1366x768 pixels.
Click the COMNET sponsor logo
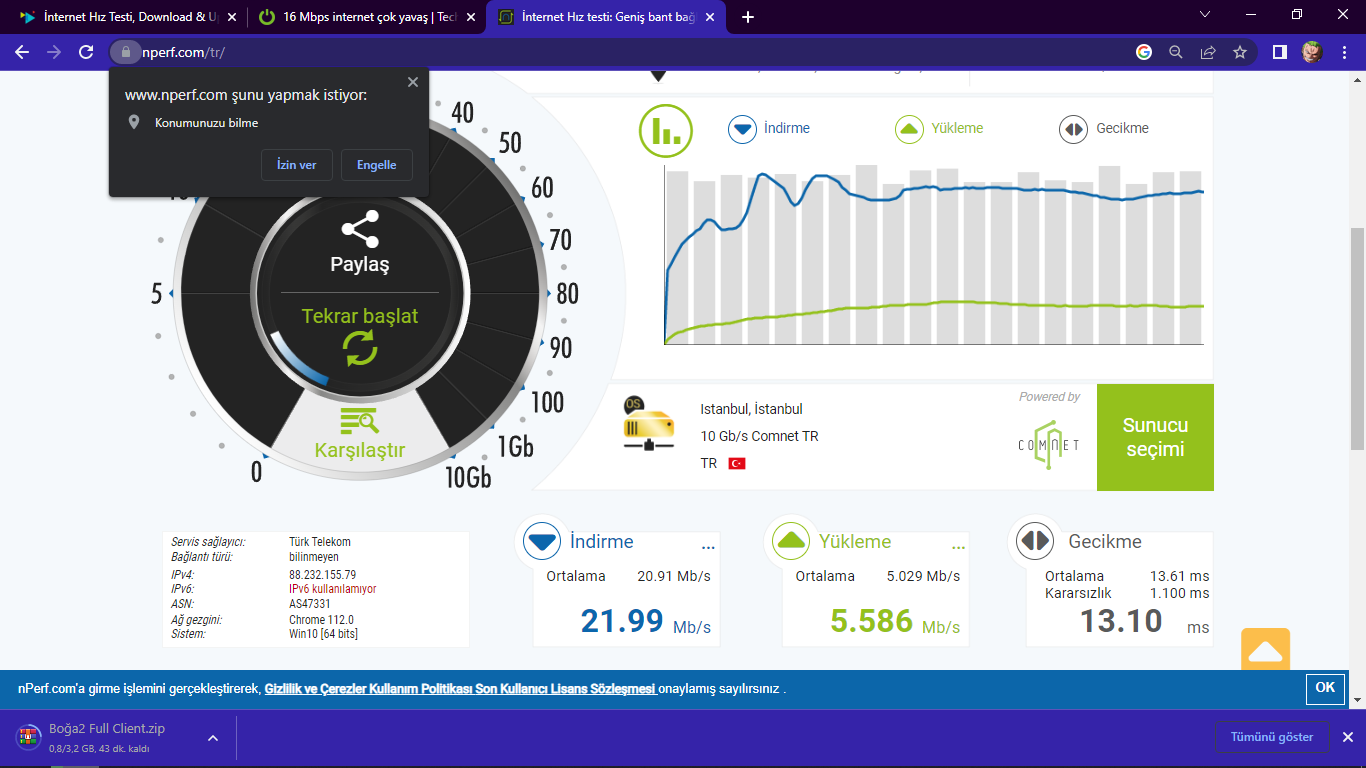click(x=1048, y=443)
